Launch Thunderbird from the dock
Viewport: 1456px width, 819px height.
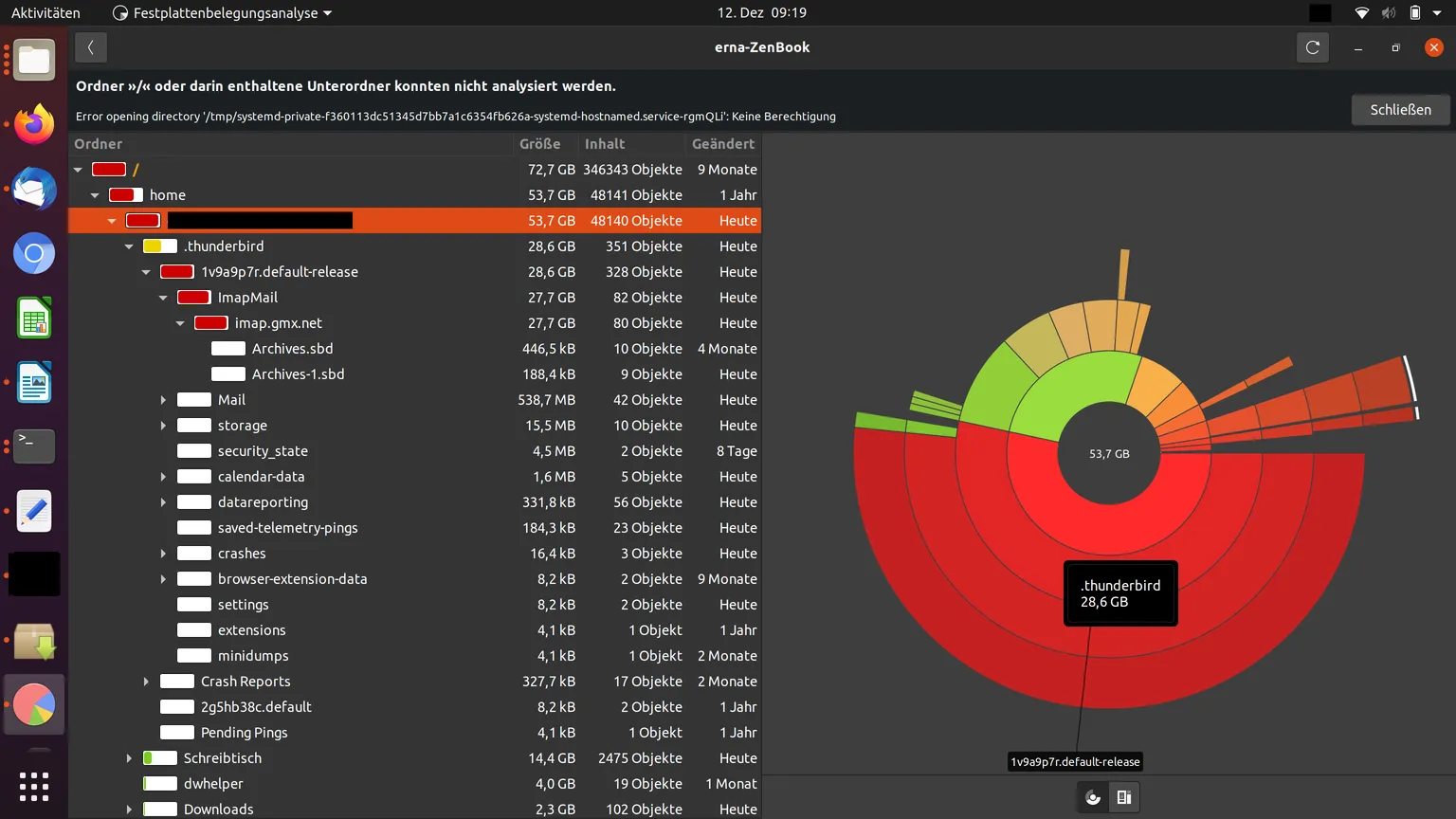coord(34,189)
